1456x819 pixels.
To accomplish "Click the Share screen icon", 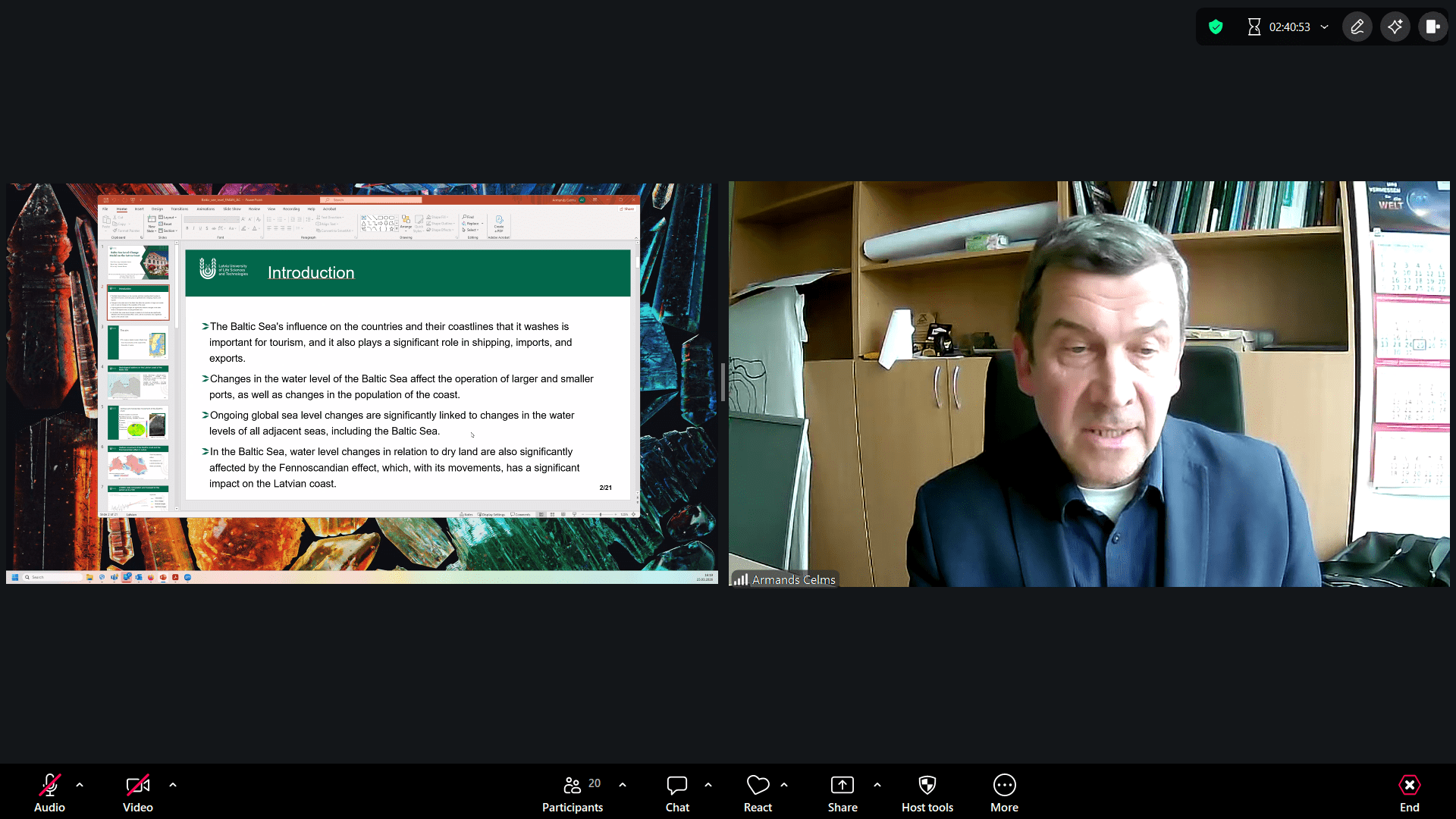I will point(842,785).
